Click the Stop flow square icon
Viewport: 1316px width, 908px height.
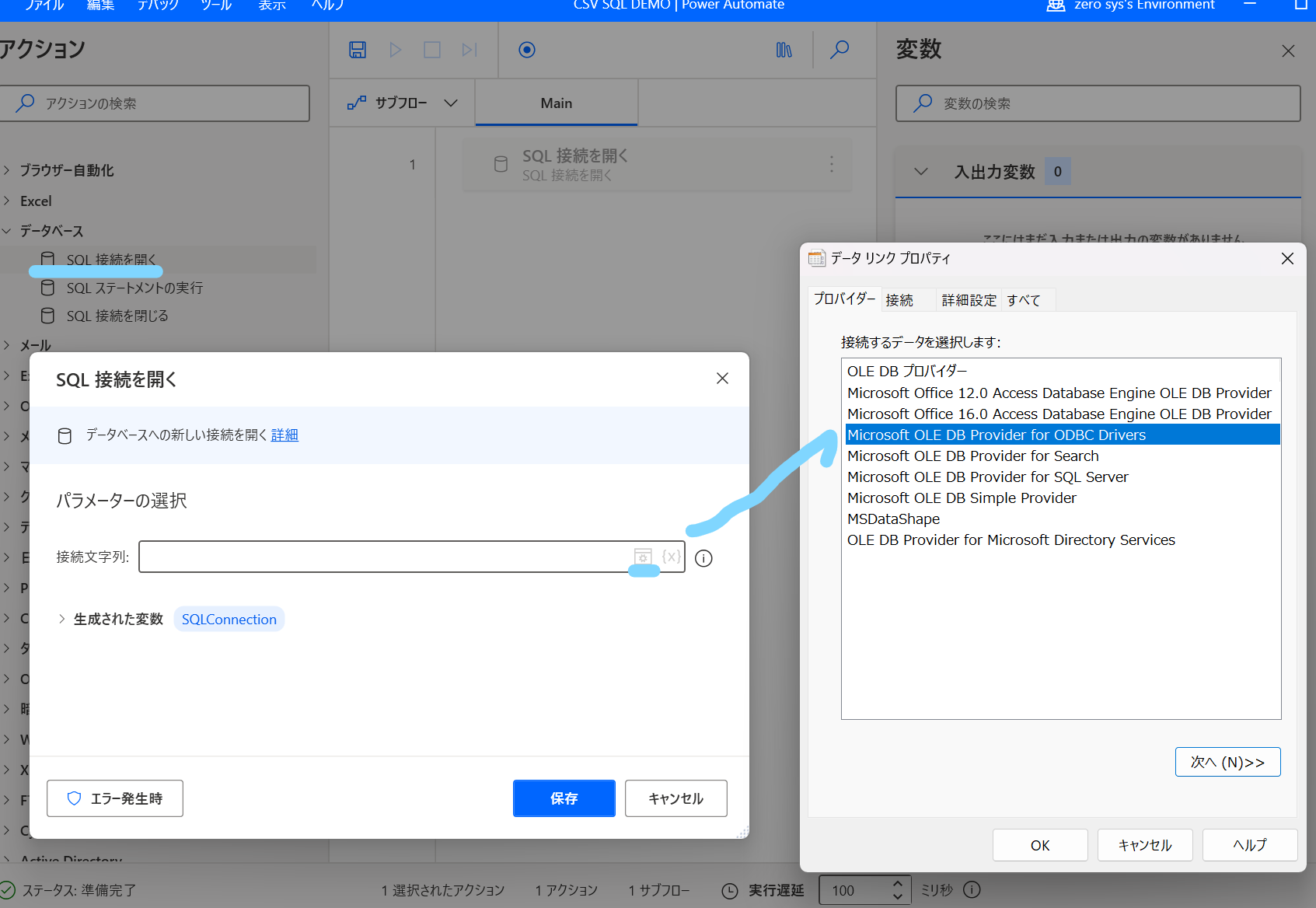coord(432,50)
